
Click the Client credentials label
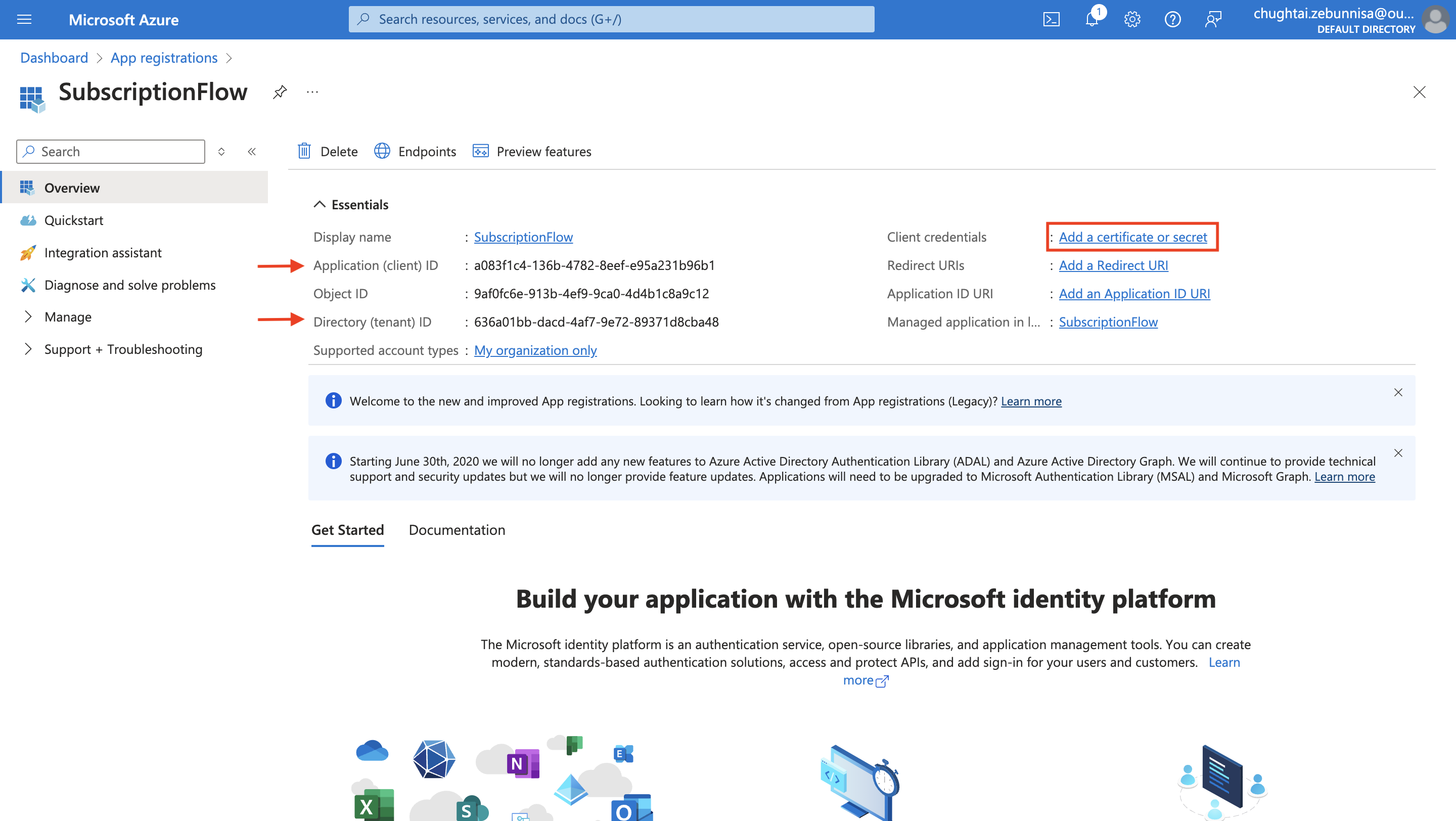(x=937, y=237)
